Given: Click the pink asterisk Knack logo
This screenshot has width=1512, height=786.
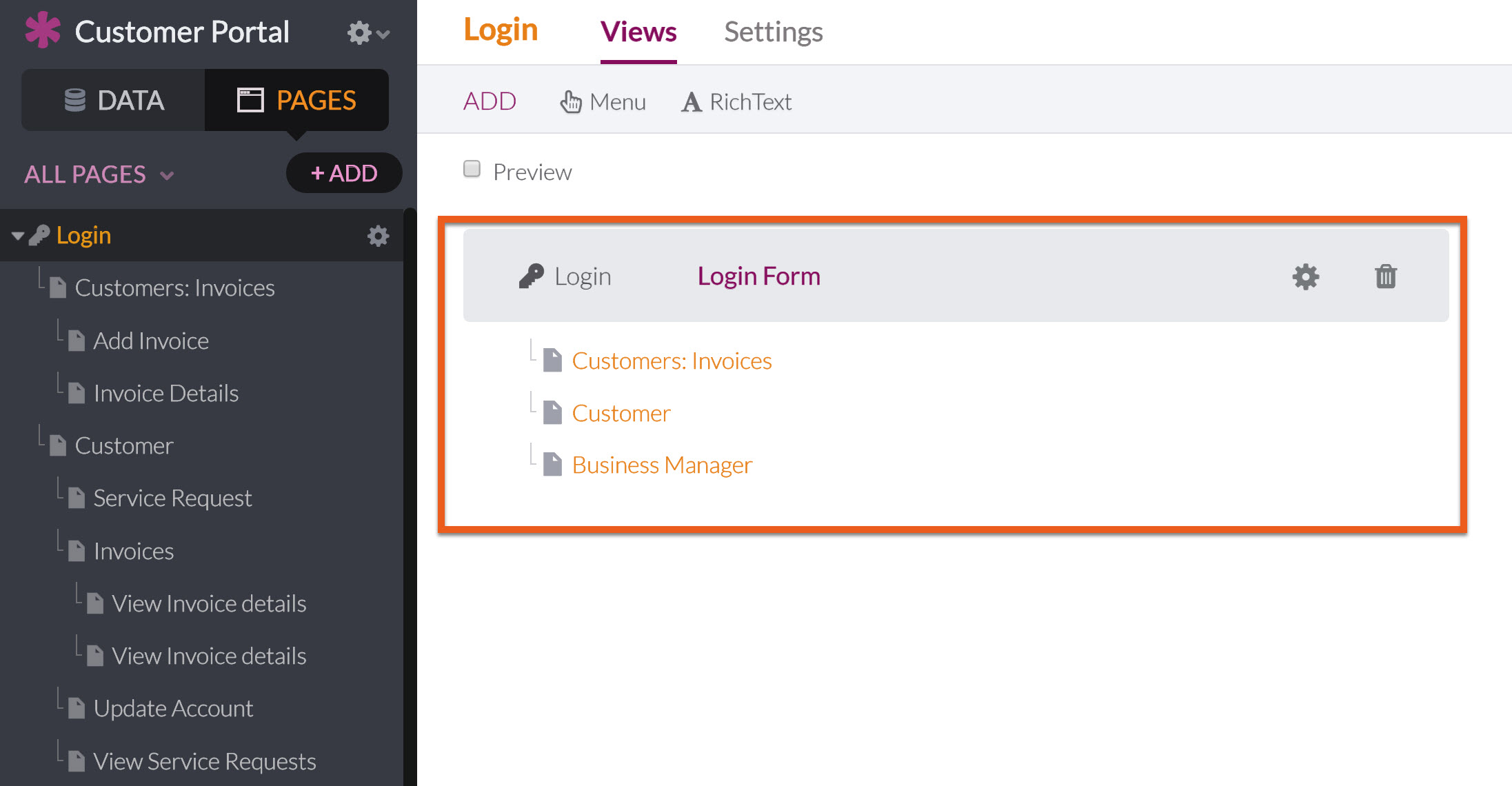Looking at the screenshot, I should tap(43, 30).
